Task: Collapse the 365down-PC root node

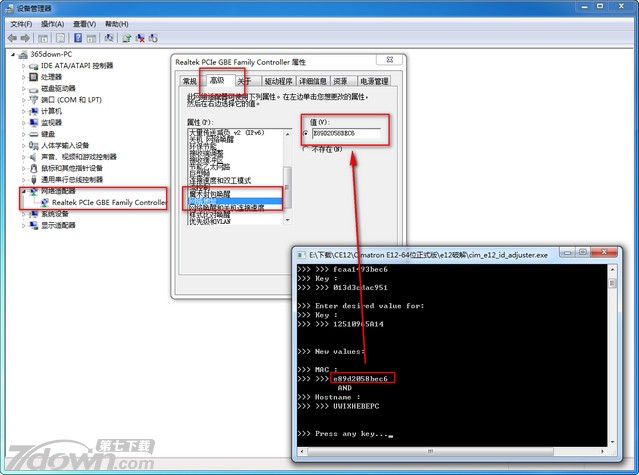Action: 13,55
